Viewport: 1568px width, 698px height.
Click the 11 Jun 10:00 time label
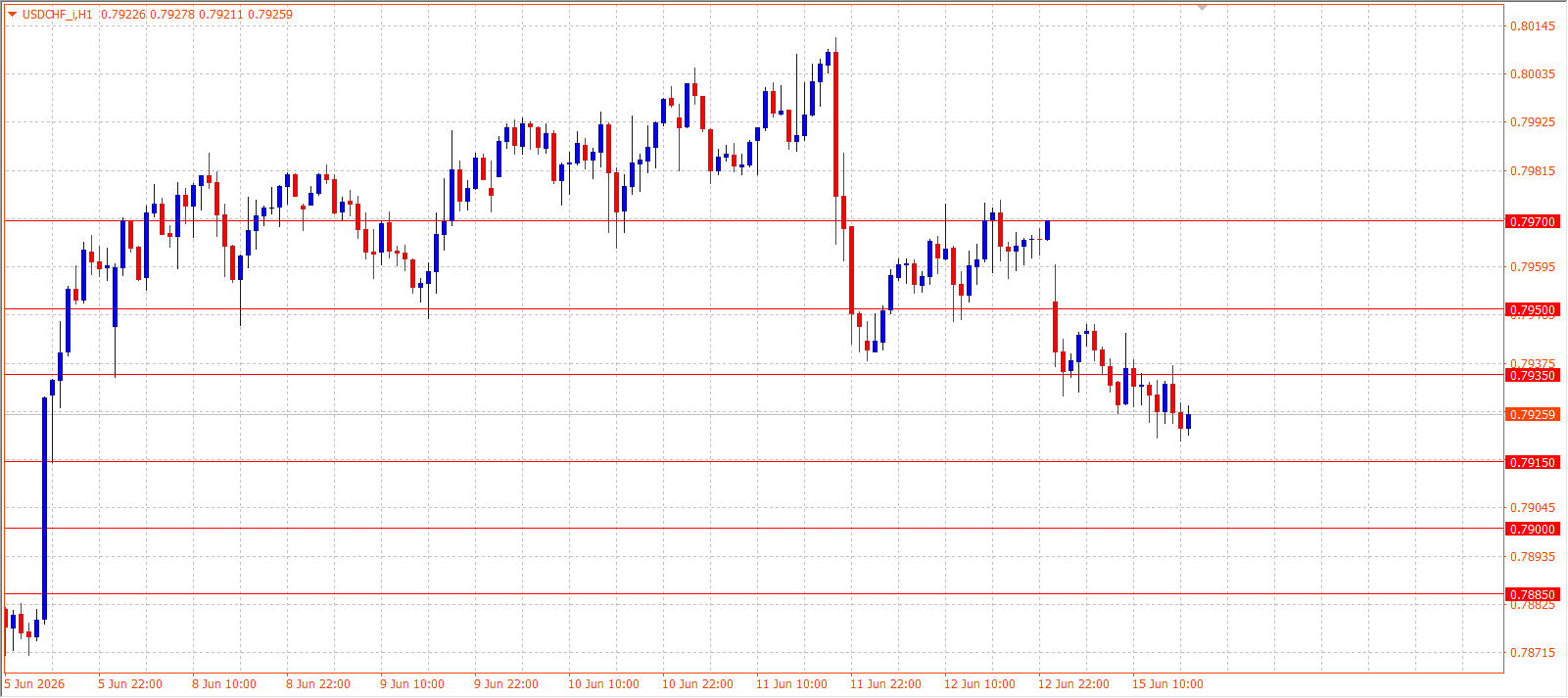[791, 684]
